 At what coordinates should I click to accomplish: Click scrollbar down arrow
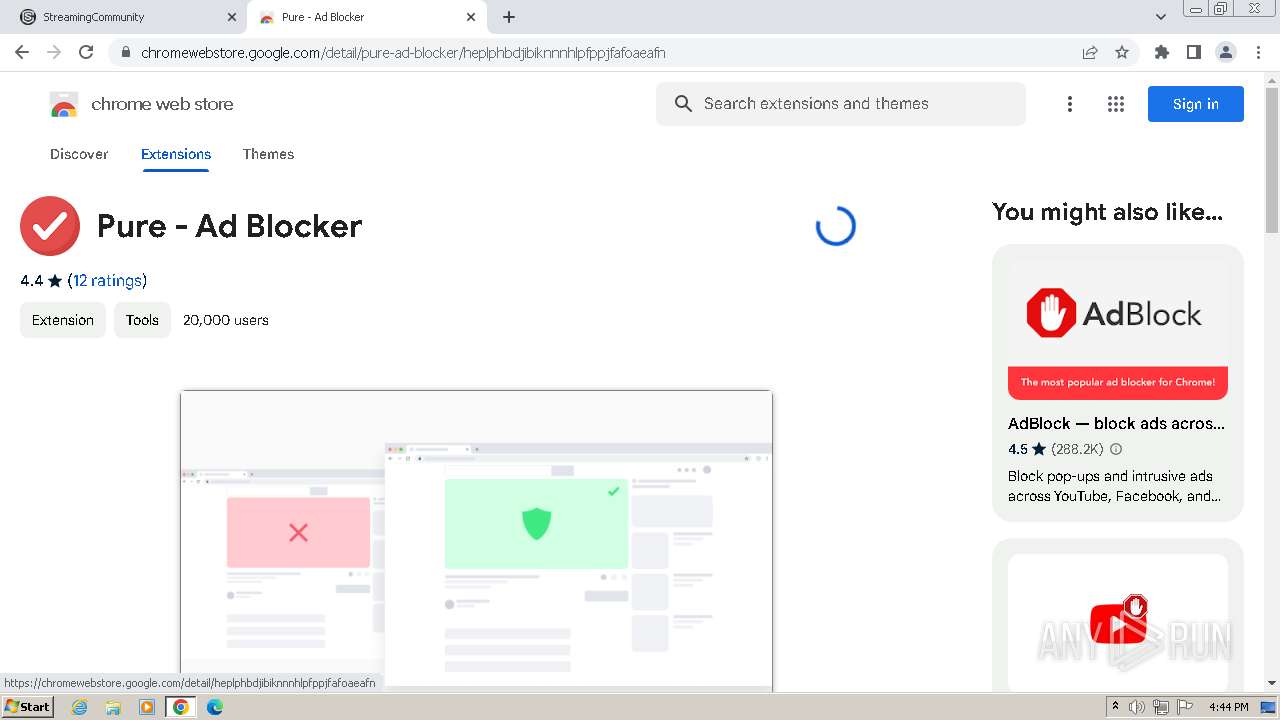coord(1272,683)
